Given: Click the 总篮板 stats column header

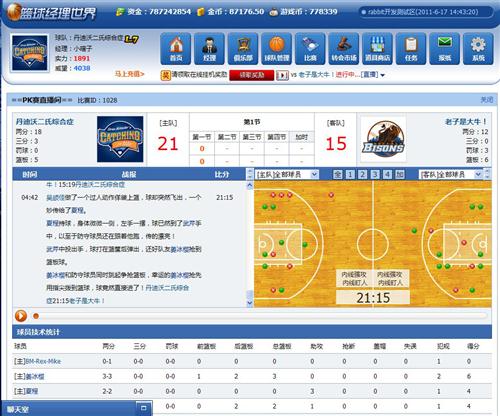Looking at the screenshot, I should tap(282, 346).
